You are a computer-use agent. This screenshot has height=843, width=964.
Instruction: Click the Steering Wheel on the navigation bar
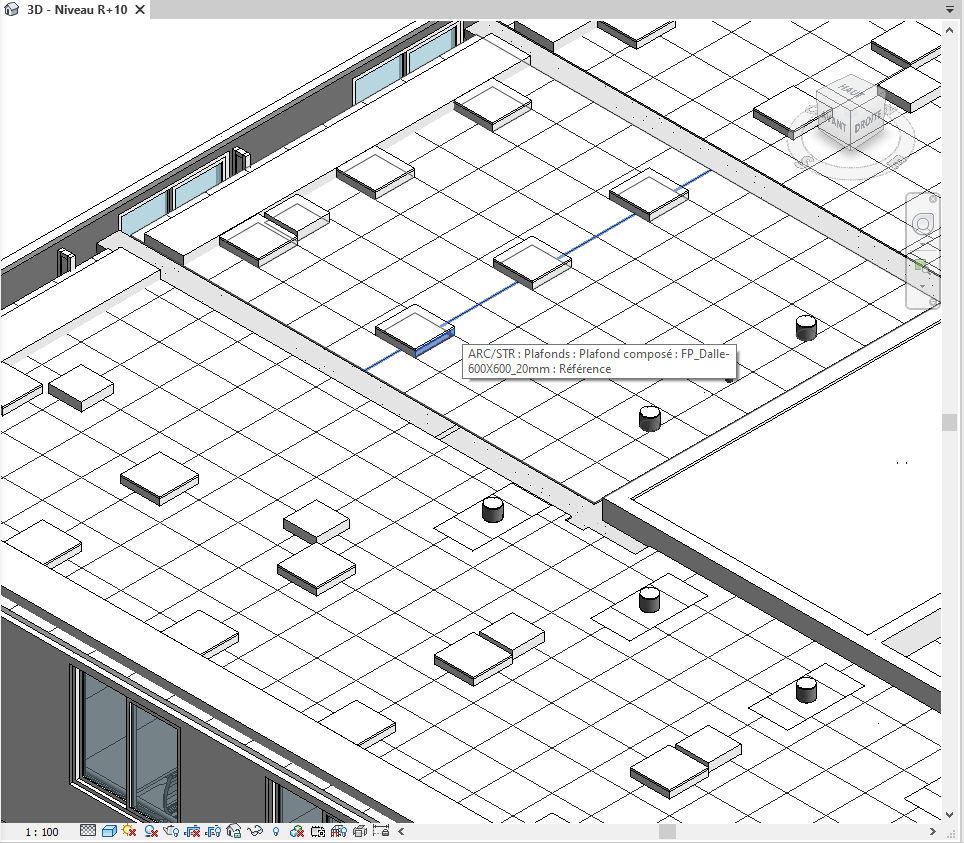[x=922, y=223]
